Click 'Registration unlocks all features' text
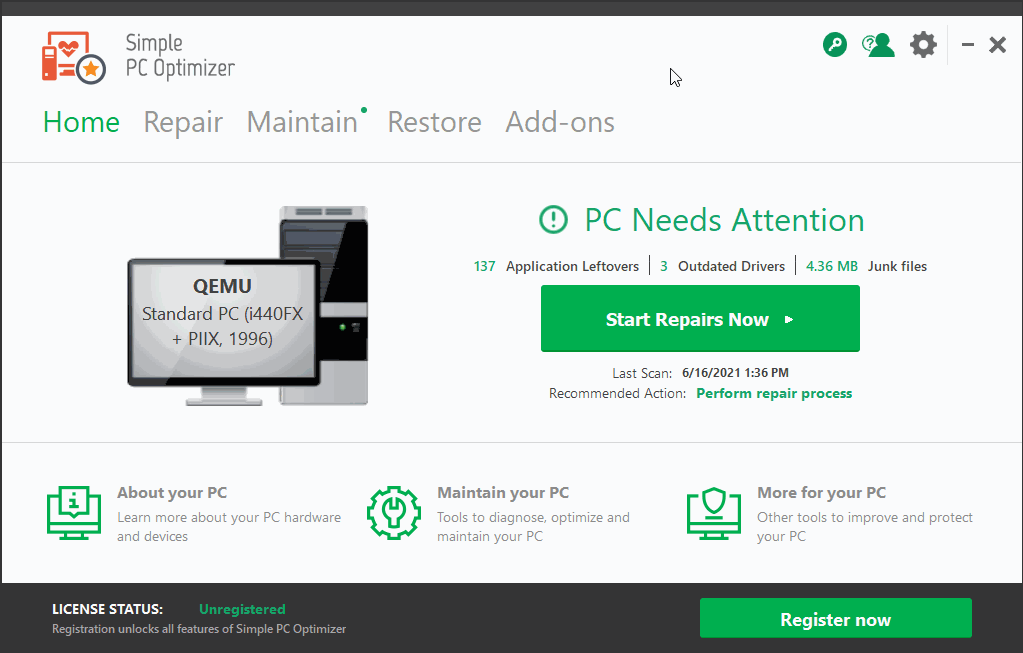Image resolution: width=1023 pixels, height=653 pixels. coord(199,629)
